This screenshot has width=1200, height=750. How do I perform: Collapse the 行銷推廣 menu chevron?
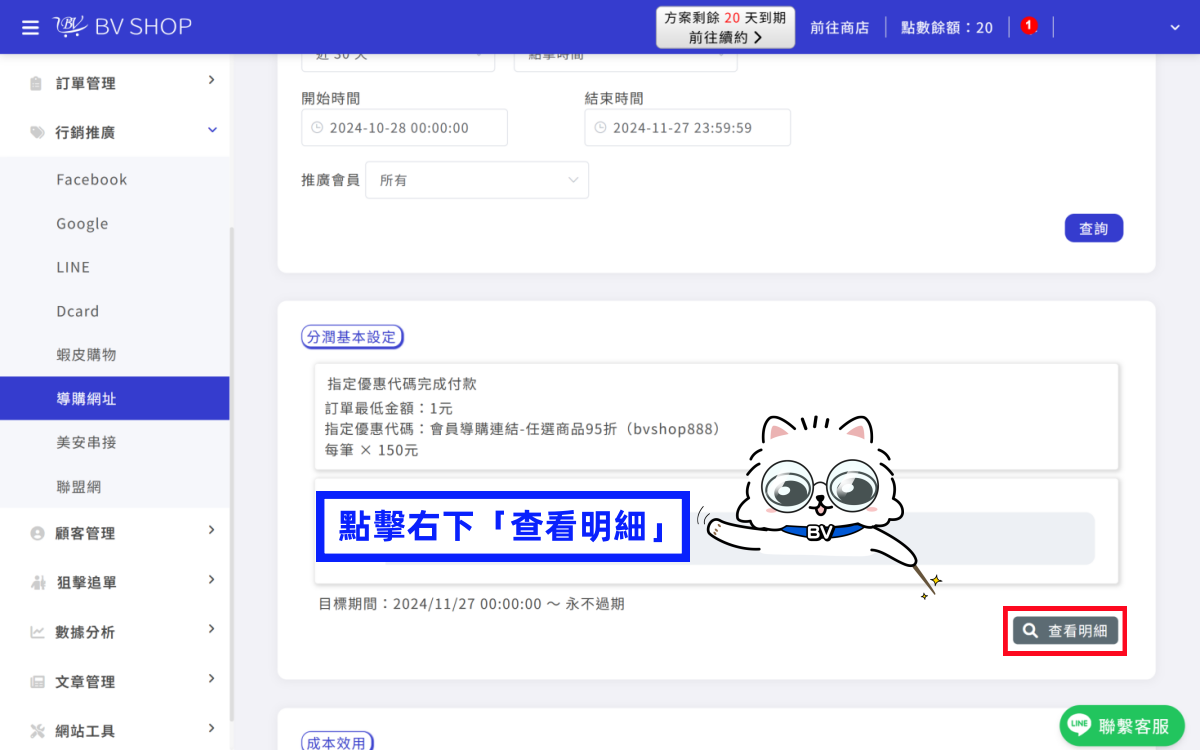211,130
